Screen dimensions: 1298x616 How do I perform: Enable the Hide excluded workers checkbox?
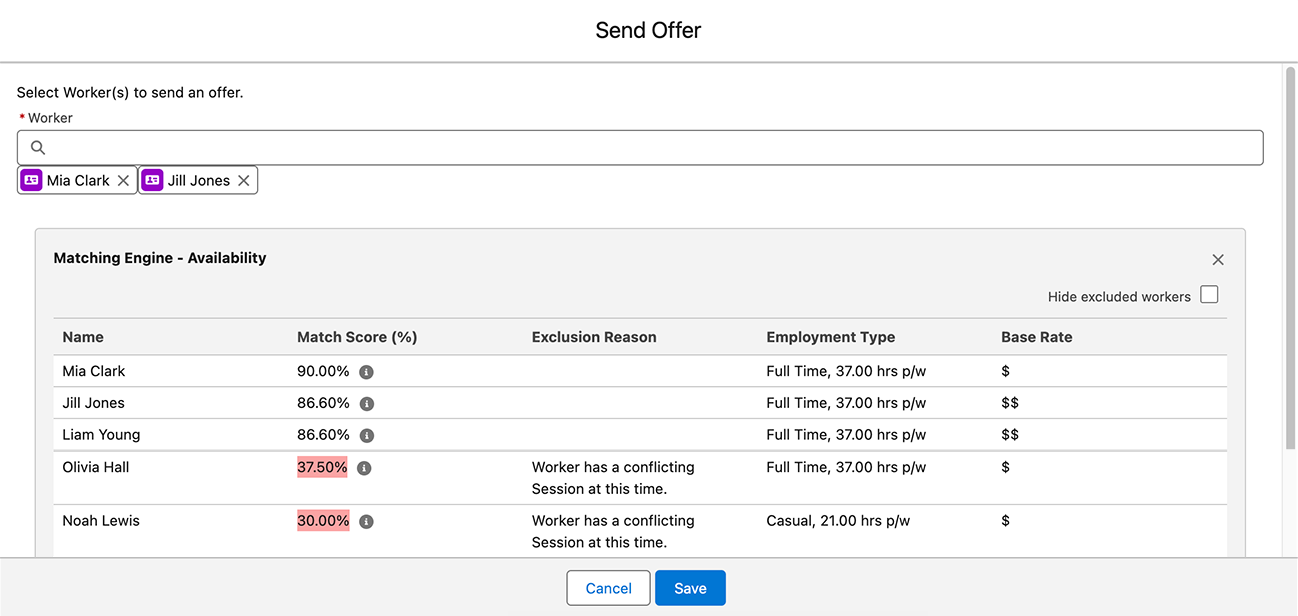pyautogui.click(x=1209, y=294)
